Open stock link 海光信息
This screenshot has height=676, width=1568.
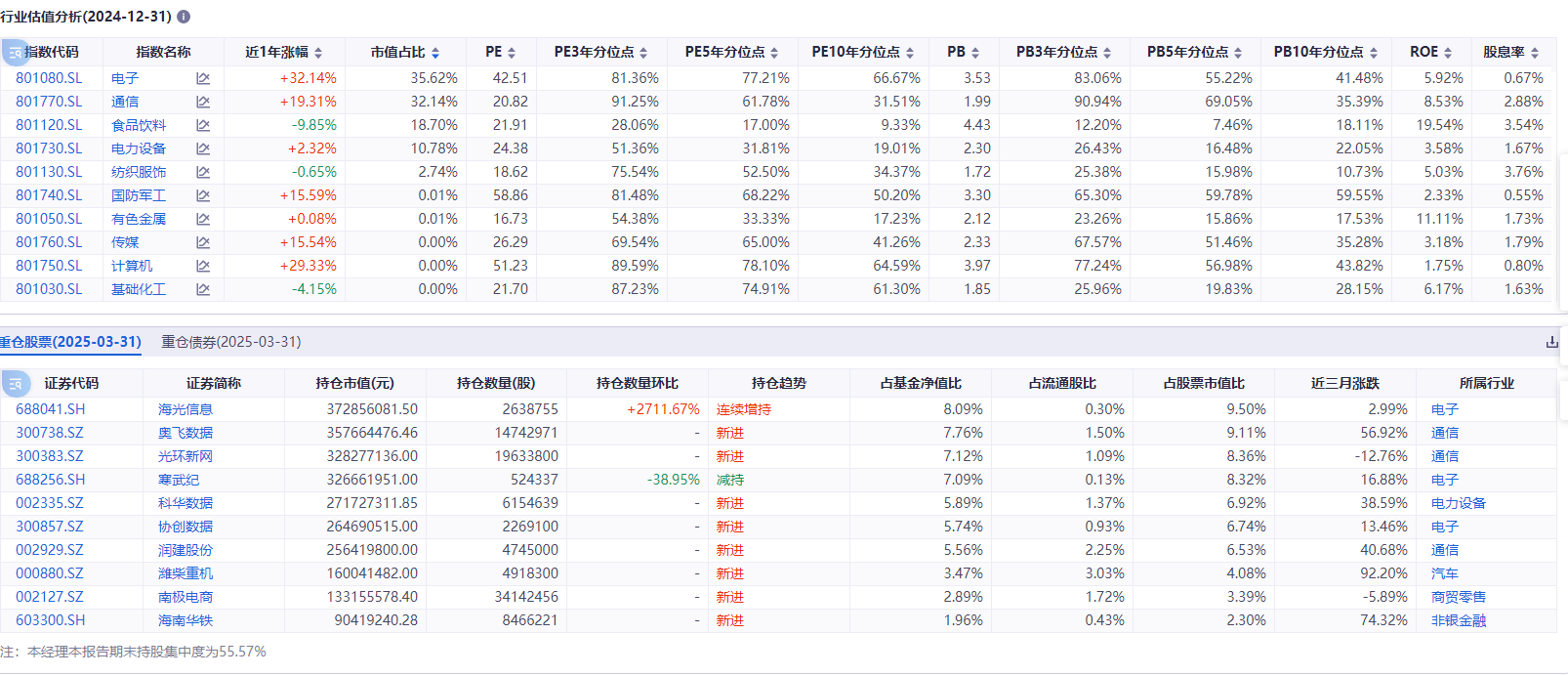coord(186,409)
